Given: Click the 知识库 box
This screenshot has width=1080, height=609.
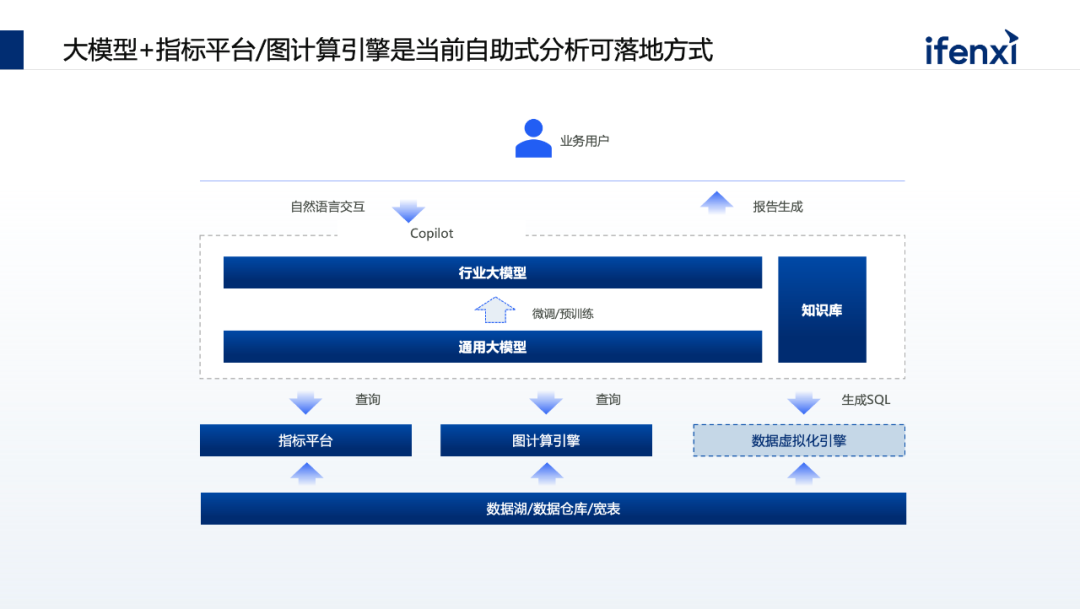Looking at the screenshot, I should tap(822, 310).
